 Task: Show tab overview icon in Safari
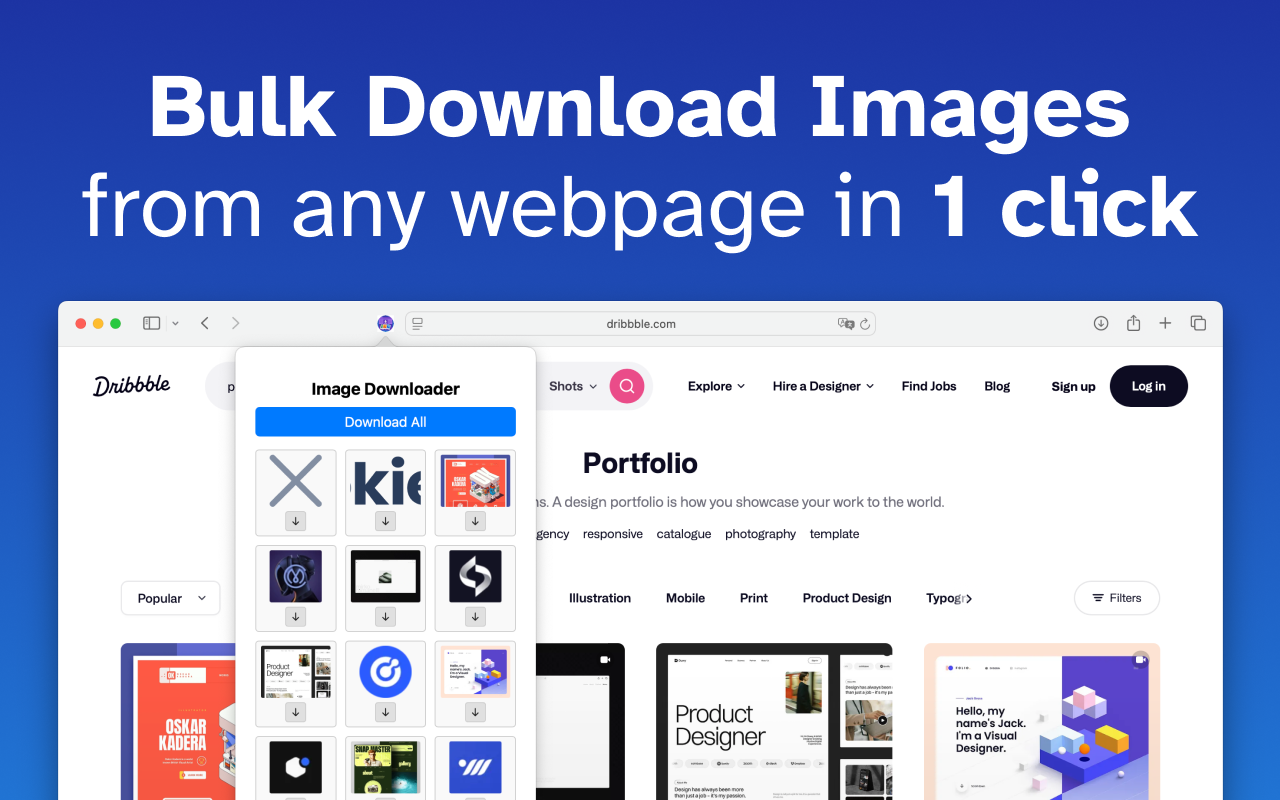pos(1198,323)
